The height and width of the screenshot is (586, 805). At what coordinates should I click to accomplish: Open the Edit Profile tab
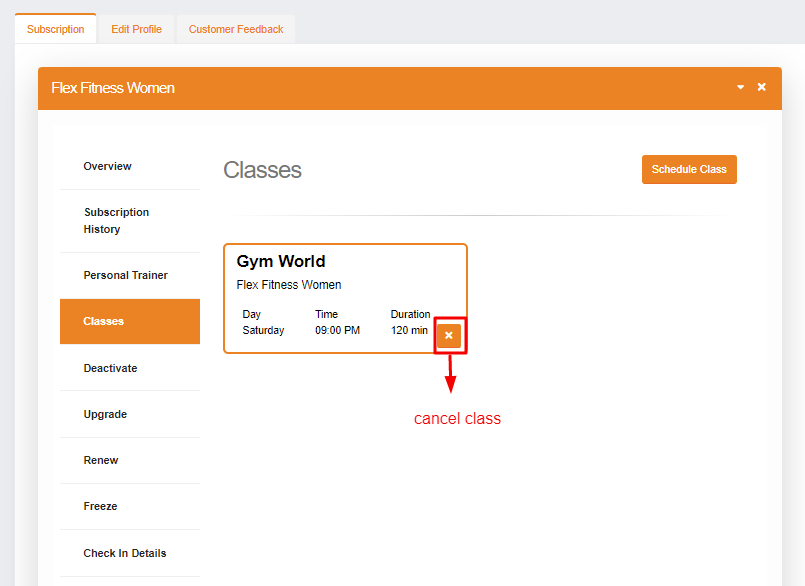coord(136,29)
